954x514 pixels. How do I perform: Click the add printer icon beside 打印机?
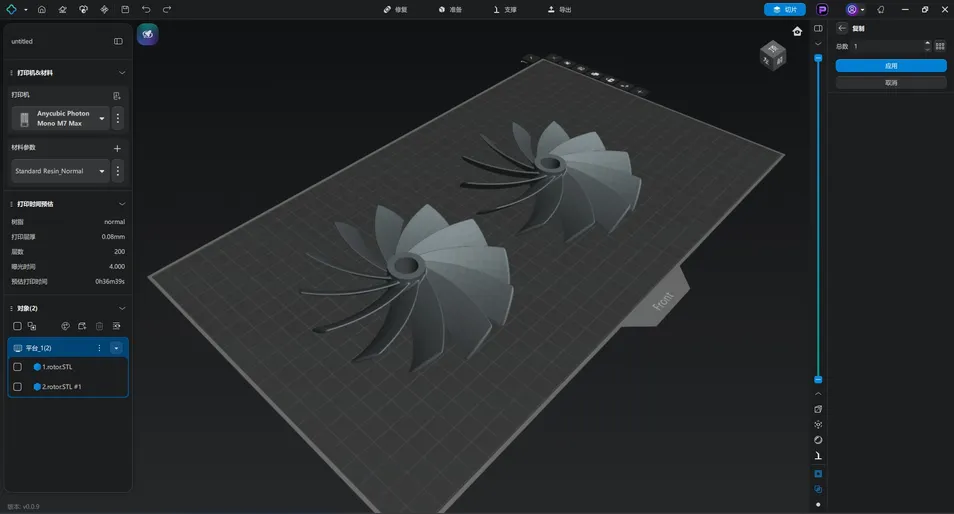[x=117, y=96]
